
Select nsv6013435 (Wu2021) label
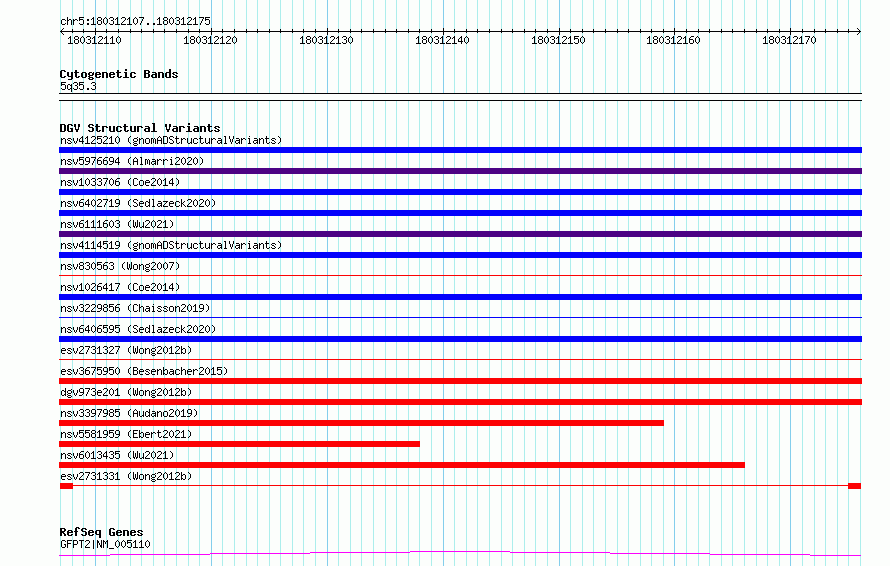tap(117, 455)
